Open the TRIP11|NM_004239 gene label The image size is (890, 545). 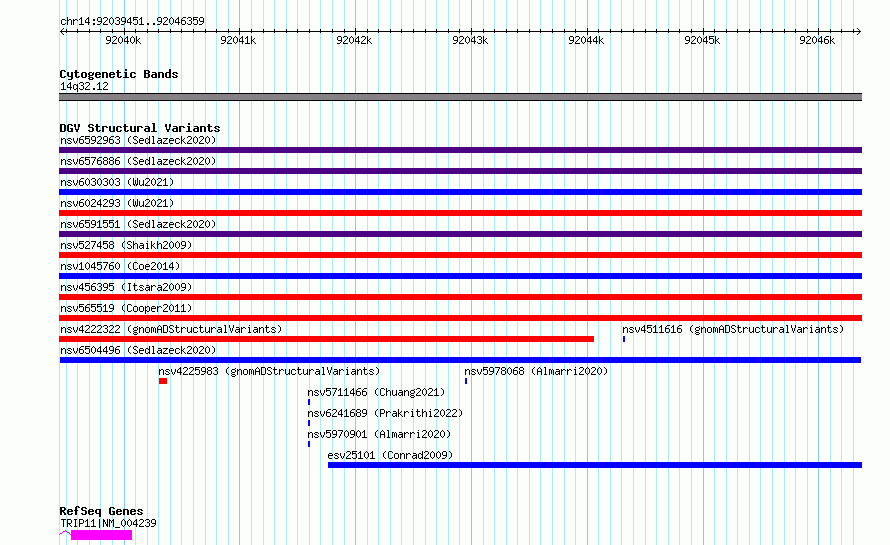tap(108, 523)
